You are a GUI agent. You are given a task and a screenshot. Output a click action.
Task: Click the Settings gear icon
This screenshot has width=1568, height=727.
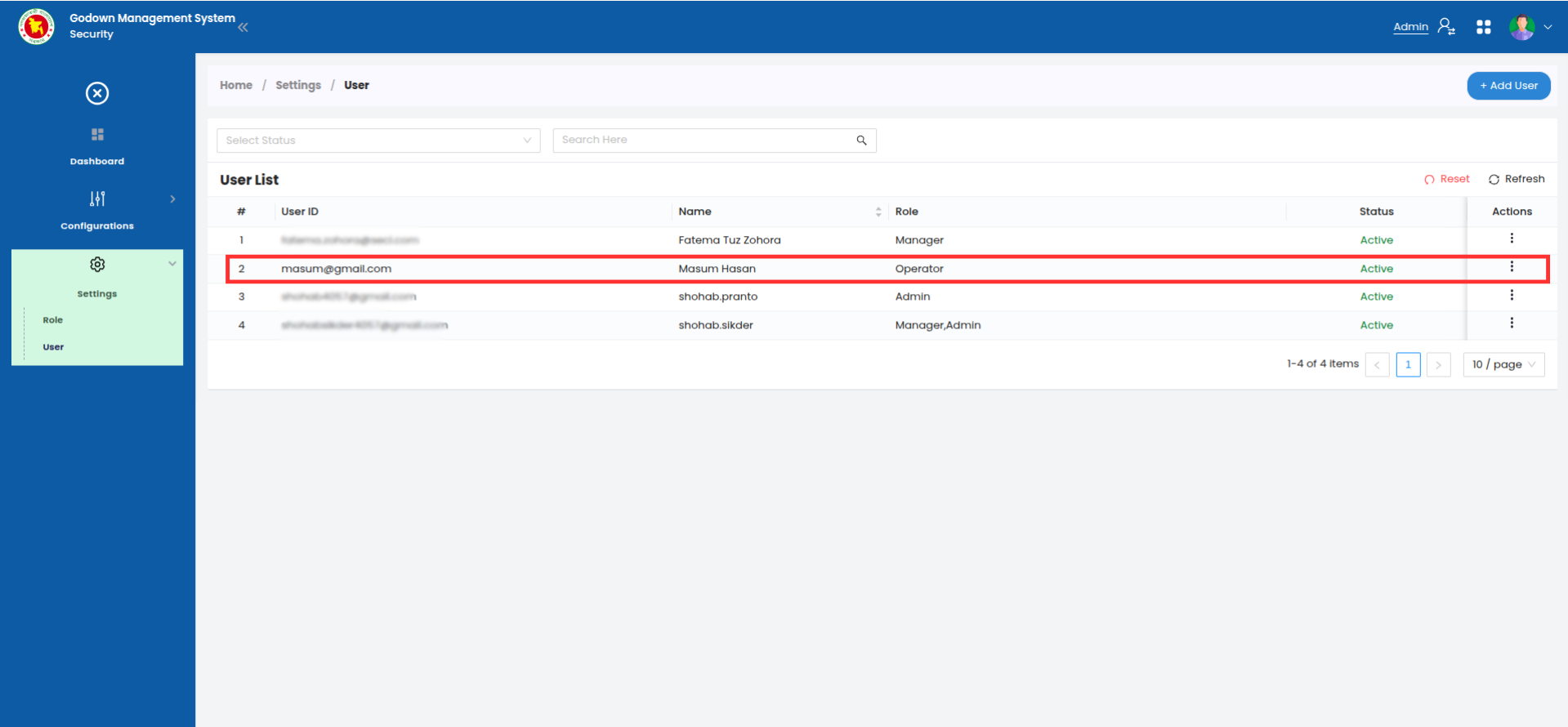click(97, 265)
